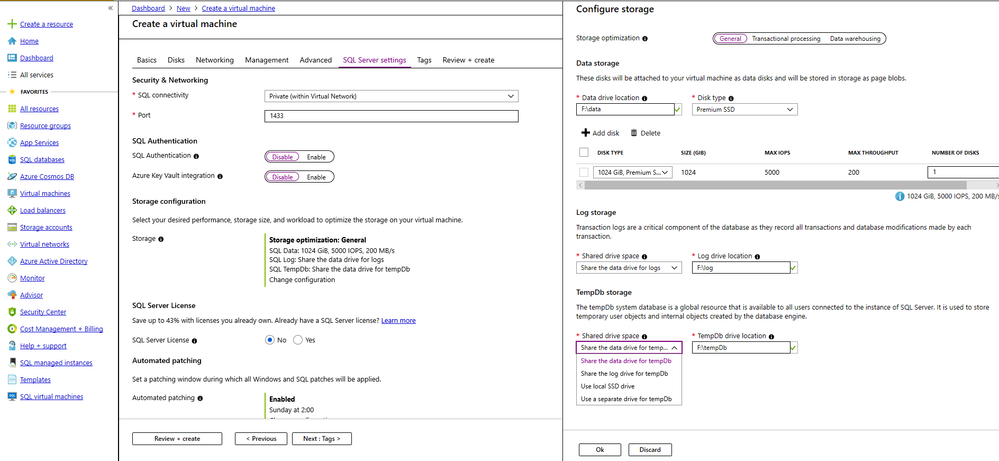
Task: Click Ok in Configure storage panel
Action: (600, 450)
